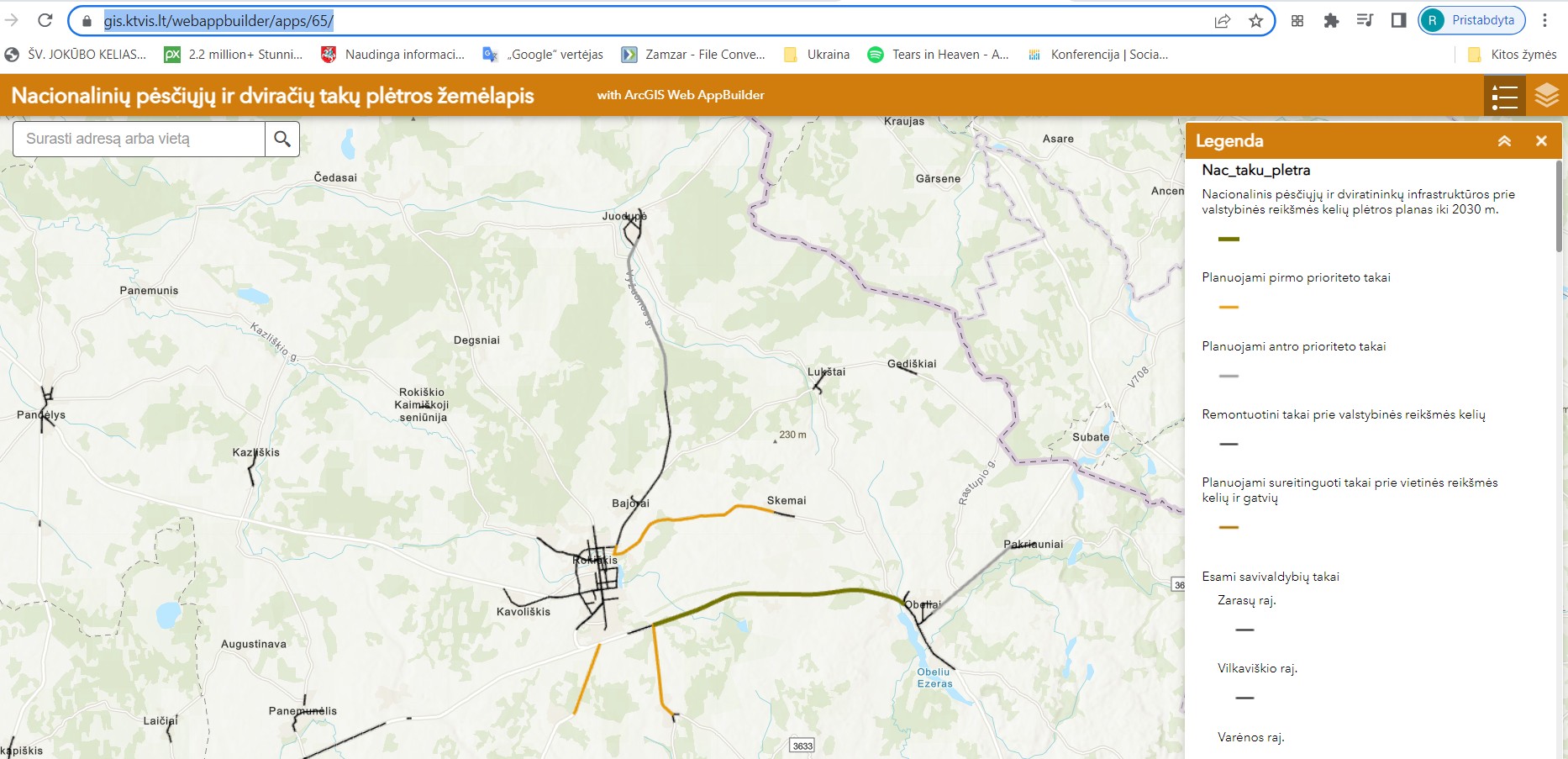Click 'with ArcGIS Web AppBuilder' subtitle
1568x759 pixels.
[x=681, y=95]
